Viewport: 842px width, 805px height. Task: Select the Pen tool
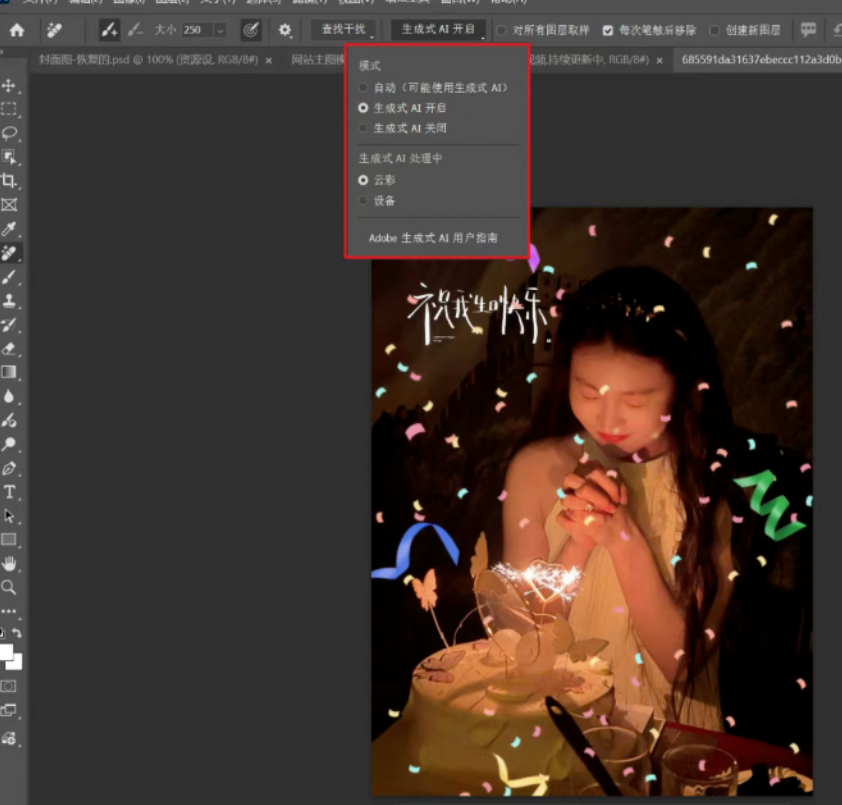coord(9,468)
